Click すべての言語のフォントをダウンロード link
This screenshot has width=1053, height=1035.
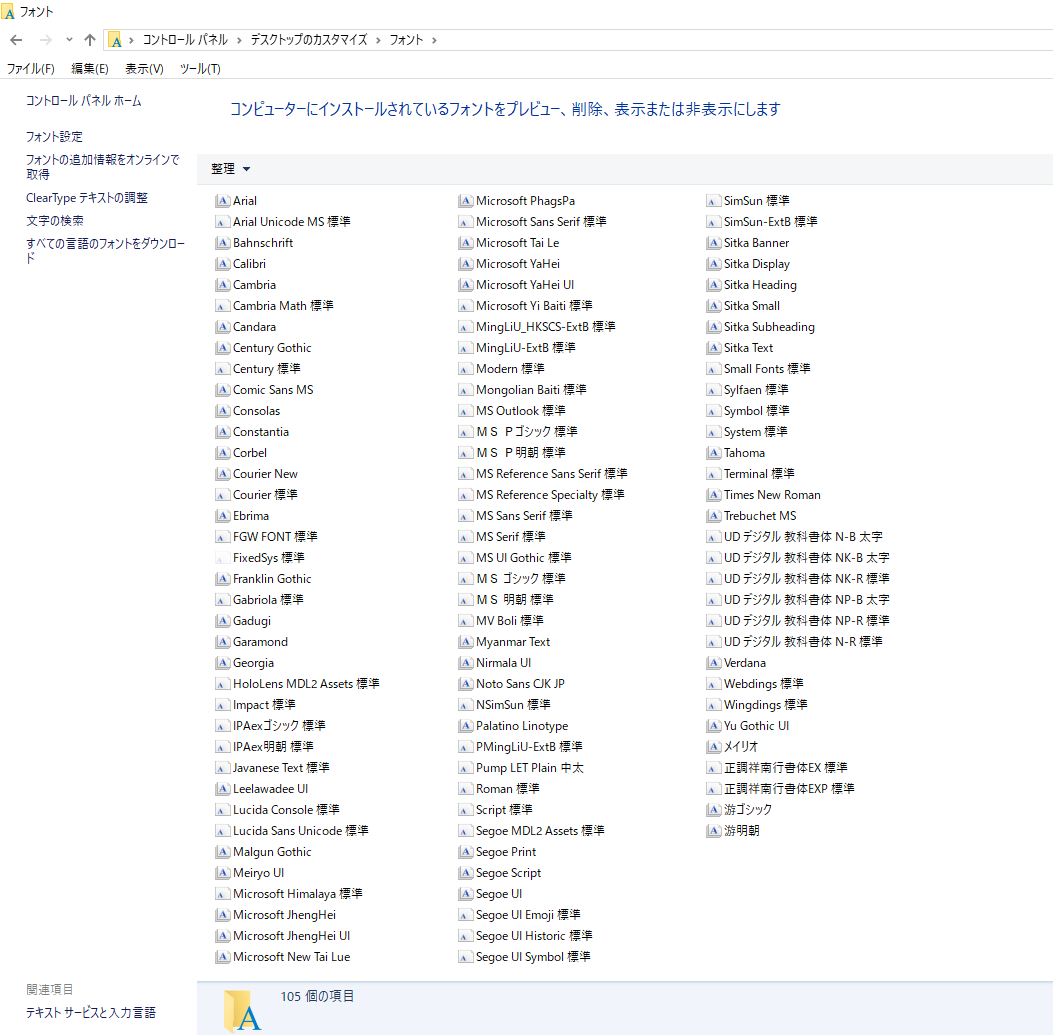105,251
